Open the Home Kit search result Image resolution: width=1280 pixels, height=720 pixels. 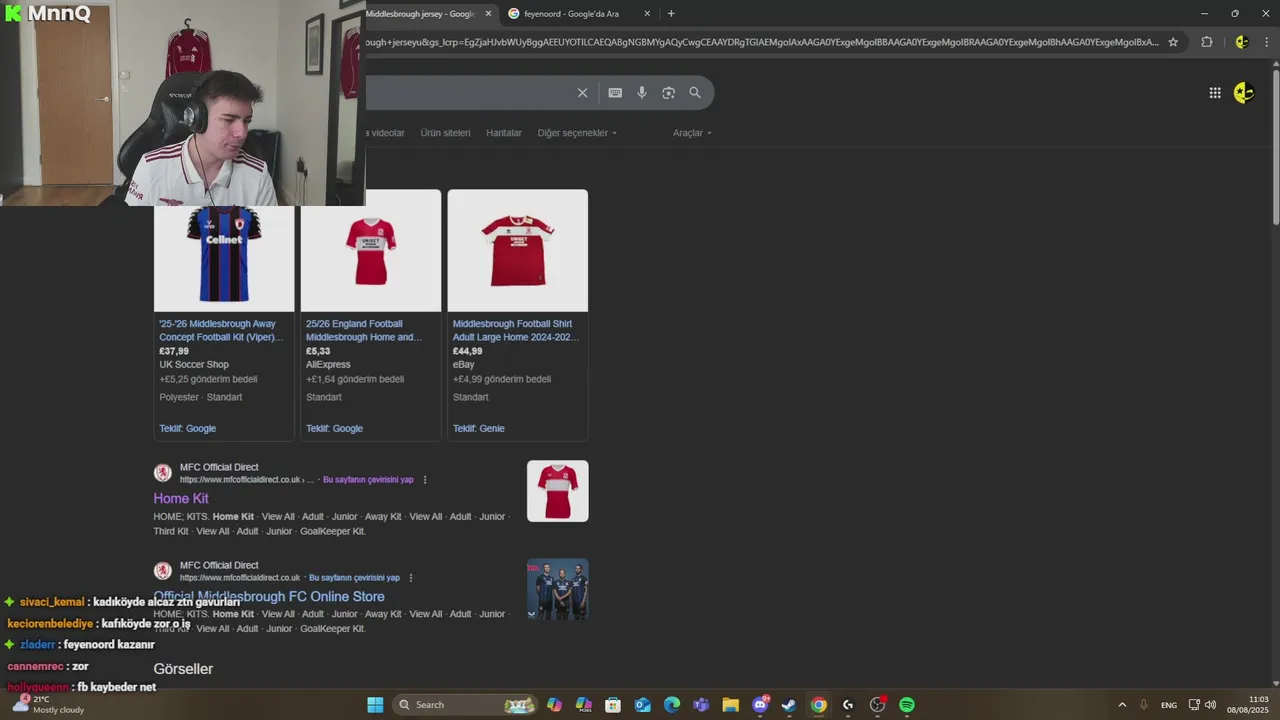pyautogui.click(x=181, y=498)
